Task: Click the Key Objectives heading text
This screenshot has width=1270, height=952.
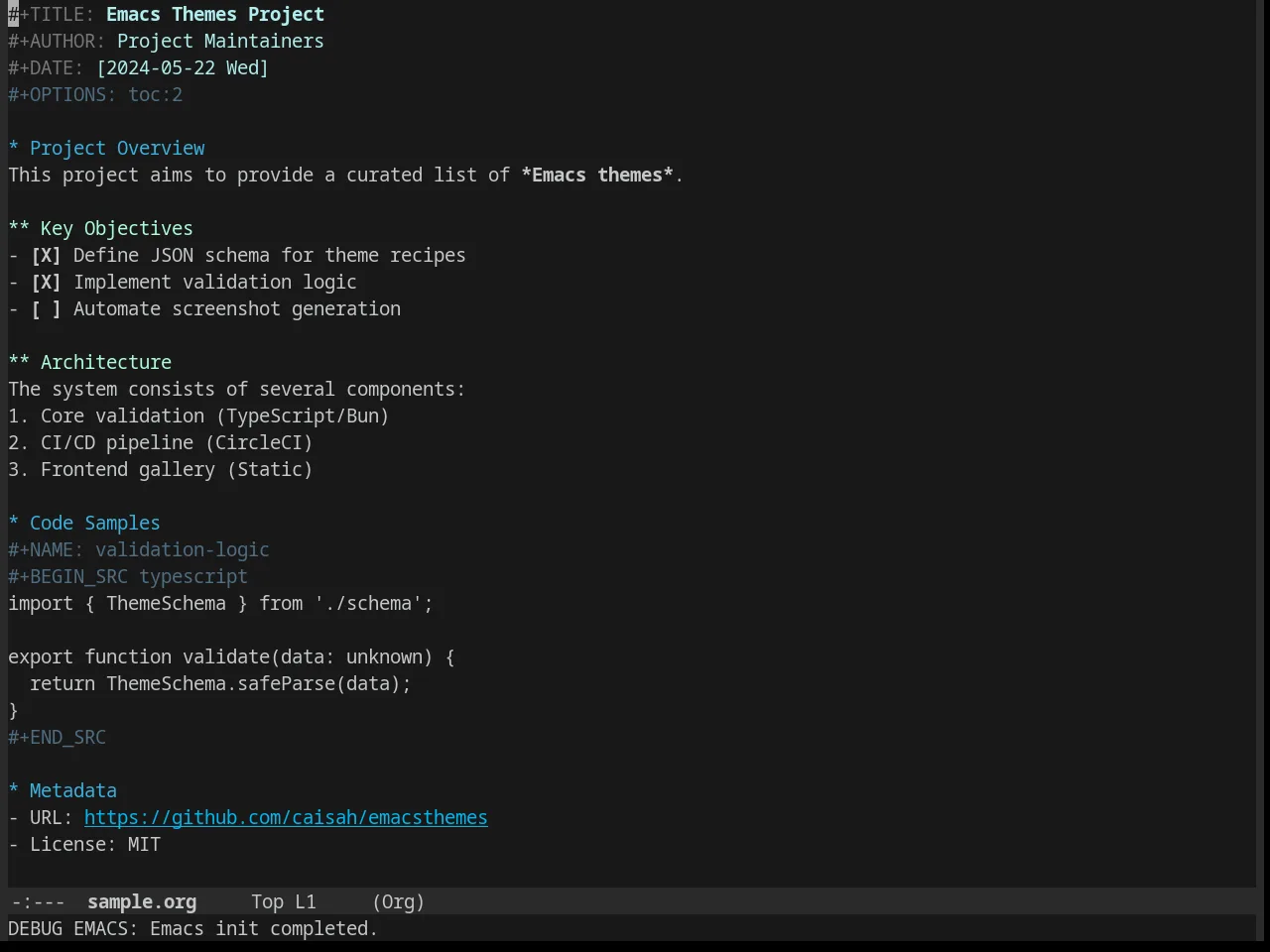Action: click(117, 228)
